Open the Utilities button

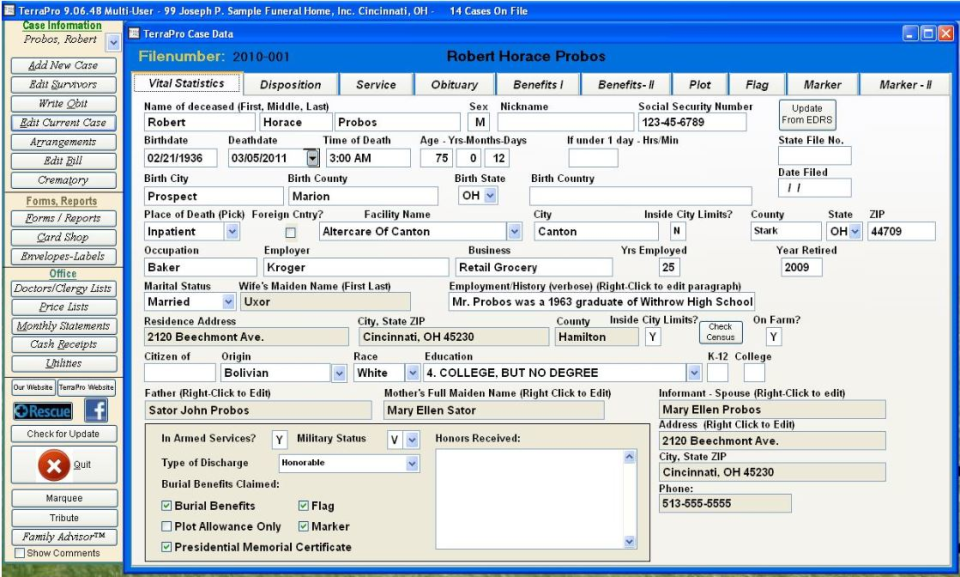[x=64, y=363]
